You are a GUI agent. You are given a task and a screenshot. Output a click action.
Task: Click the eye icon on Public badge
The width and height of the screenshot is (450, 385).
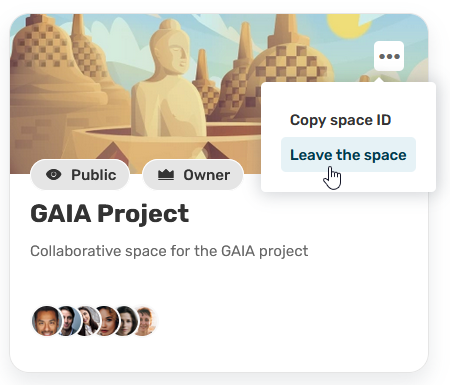(54, 174)
